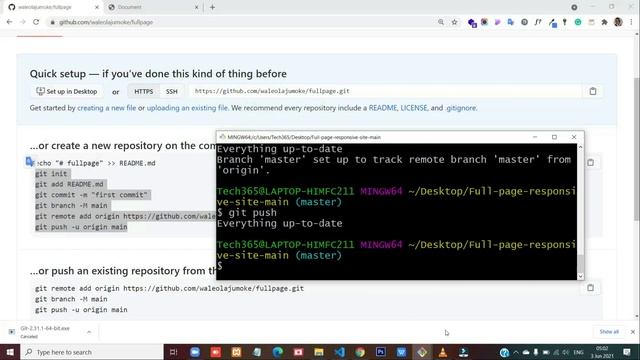Open the Chrome Extensions puzzle icon

coord(604,22)
